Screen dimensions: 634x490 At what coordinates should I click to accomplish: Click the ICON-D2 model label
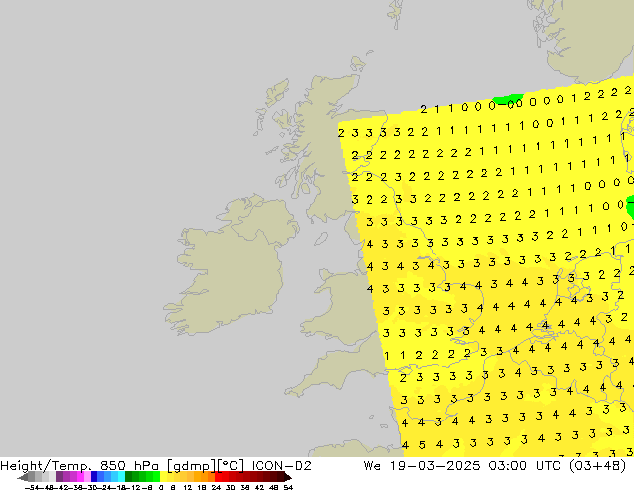[281, 466]
